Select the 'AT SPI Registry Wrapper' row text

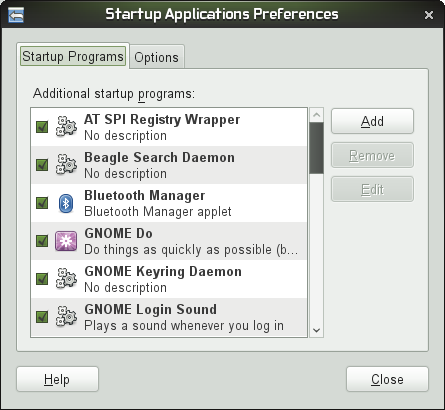point(162,120)
